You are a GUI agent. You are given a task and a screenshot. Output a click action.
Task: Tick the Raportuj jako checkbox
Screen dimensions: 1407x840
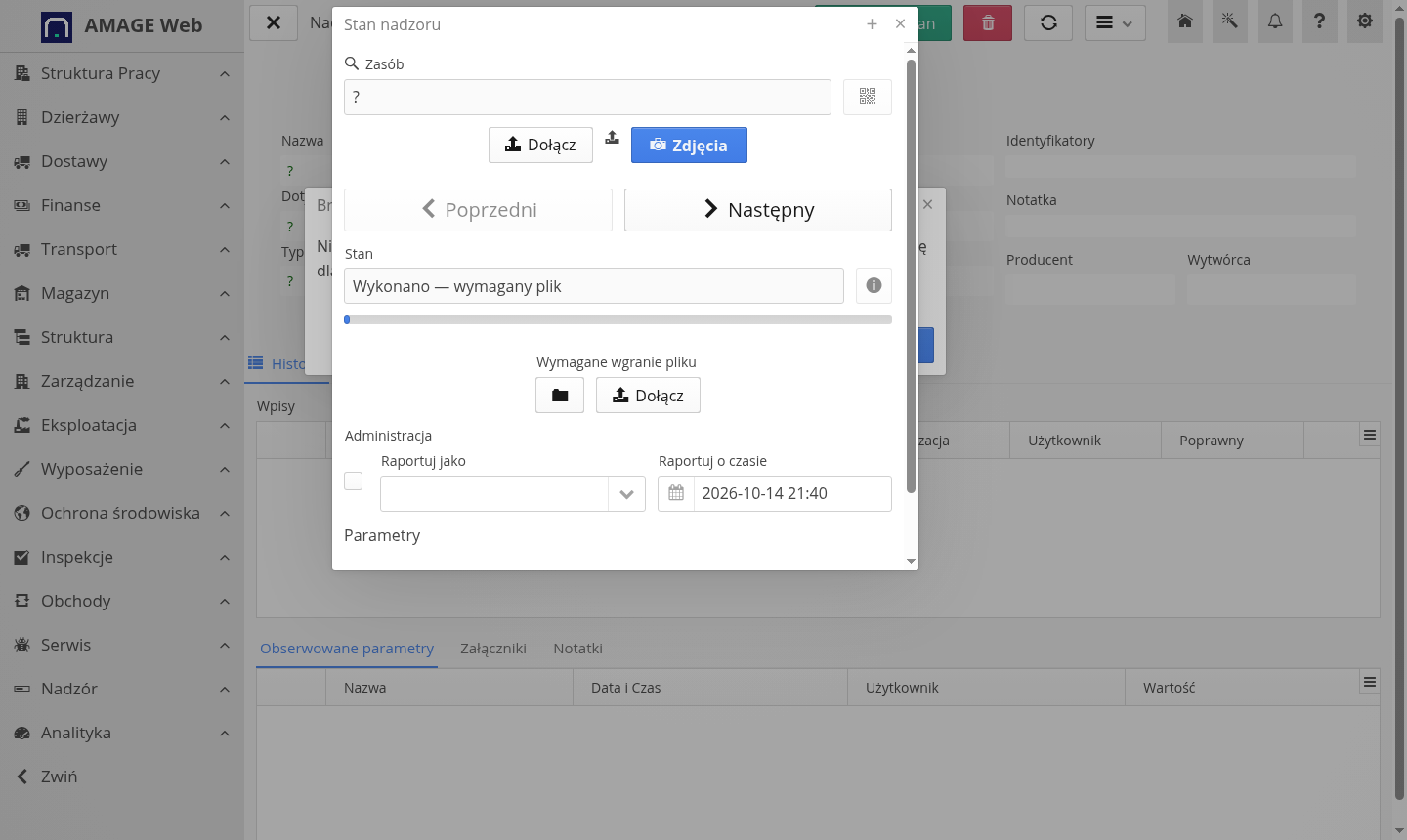point(354,481)
